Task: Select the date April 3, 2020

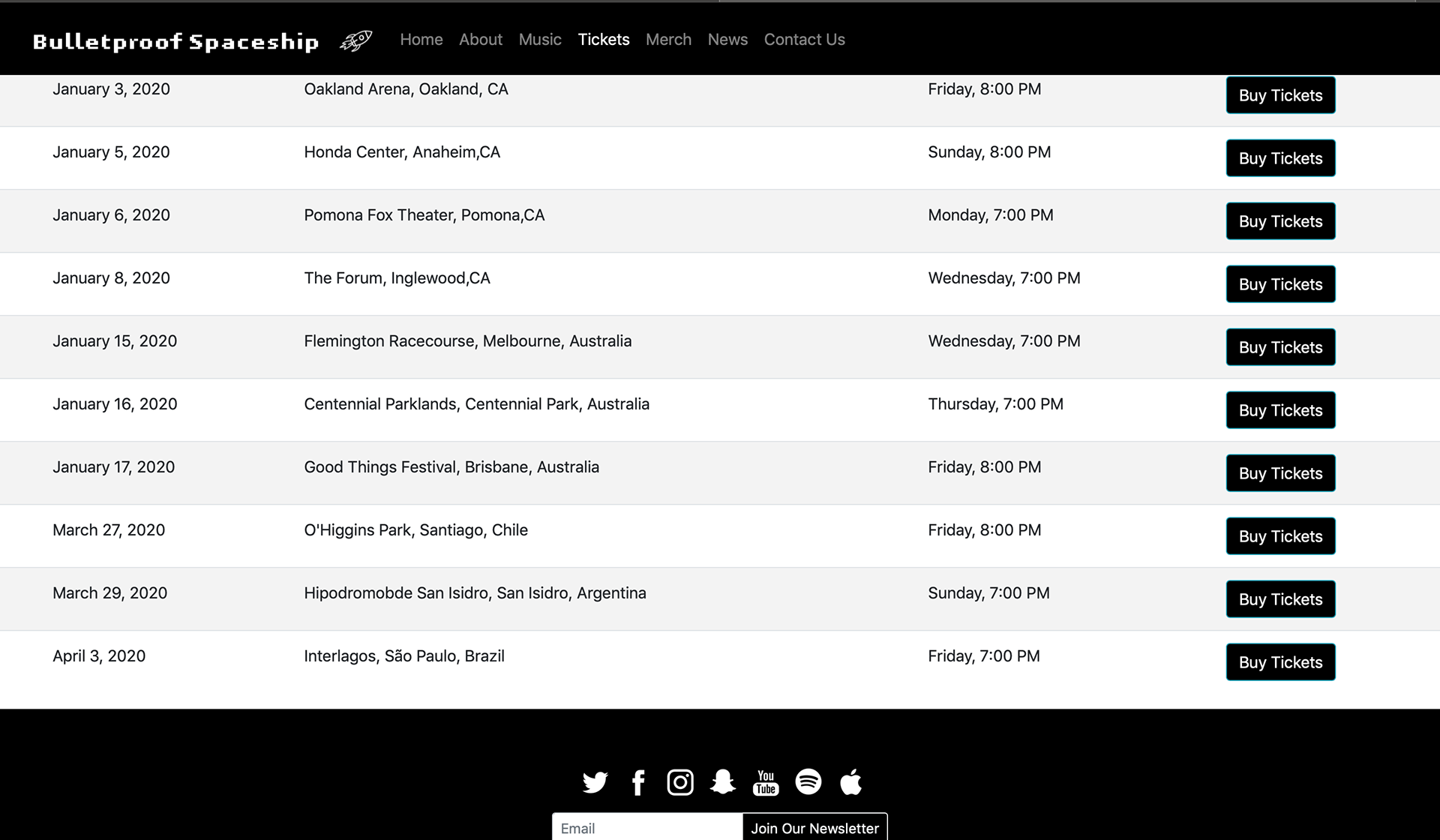Action: (x=99, y=656)
